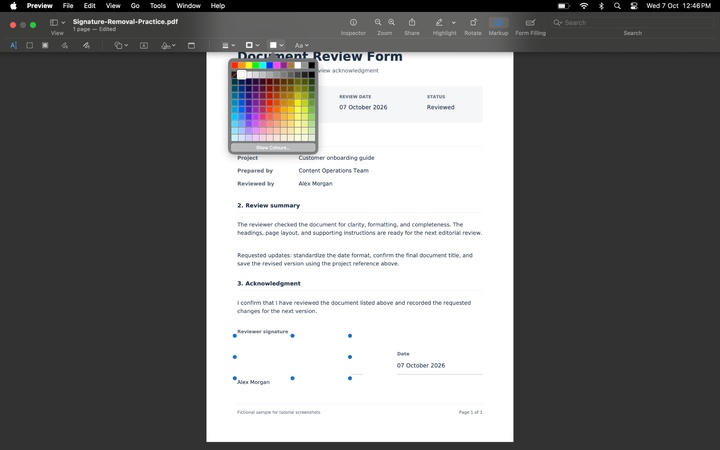Open Control Centre
The height and width of the screenshot is (450, 720).
point(634,6)
